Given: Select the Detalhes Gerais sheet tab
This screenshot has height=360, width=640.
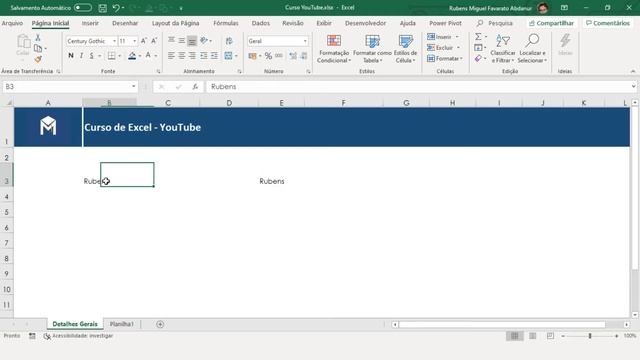Looking at the screenshot, I should [75, 324].
